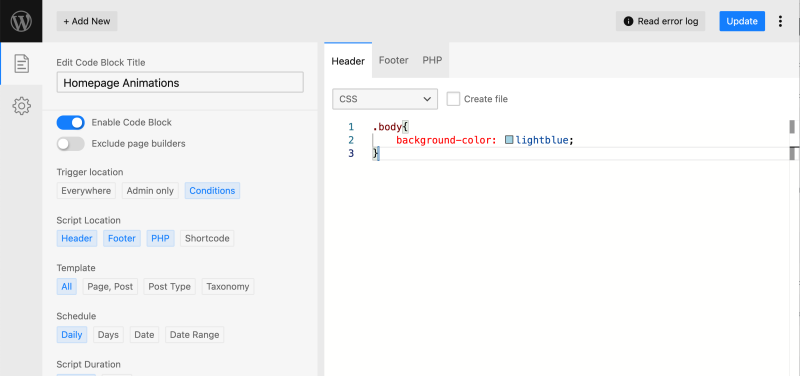This screenshot has width=800, height=376.
Task: Click the info icon in Read error log
Action: [628, 21]
